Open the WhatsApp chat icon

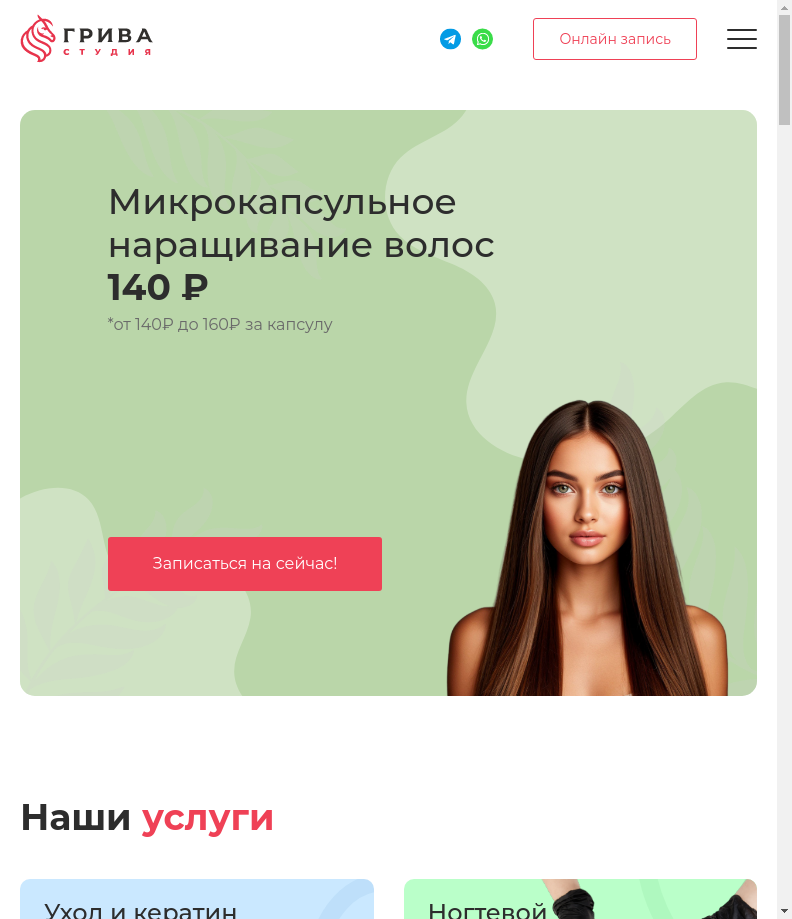482,39
